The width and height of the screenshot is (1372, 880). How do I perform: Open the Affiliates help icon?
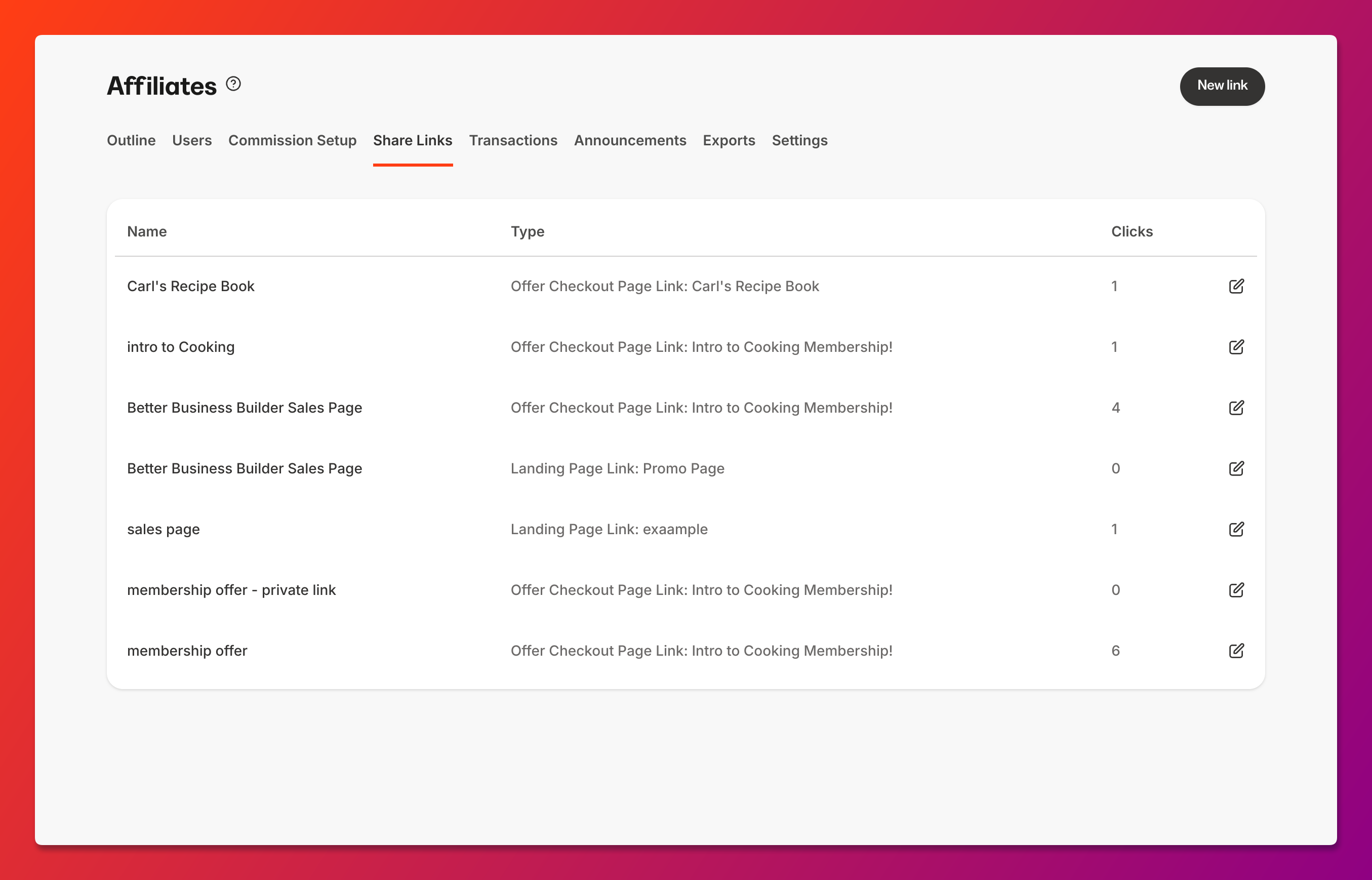233,84
